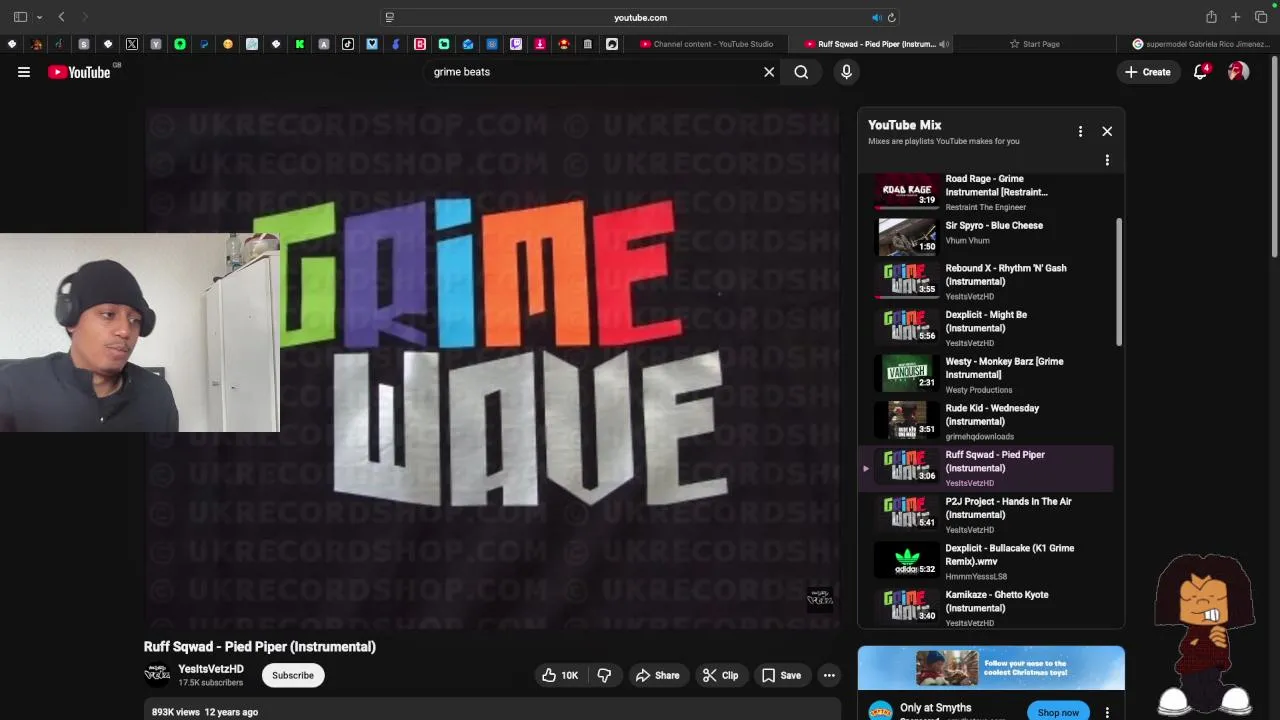Screen dimensions: 1280x720
Task: Open the pinned TikTok tab
Action: (348, 44)
